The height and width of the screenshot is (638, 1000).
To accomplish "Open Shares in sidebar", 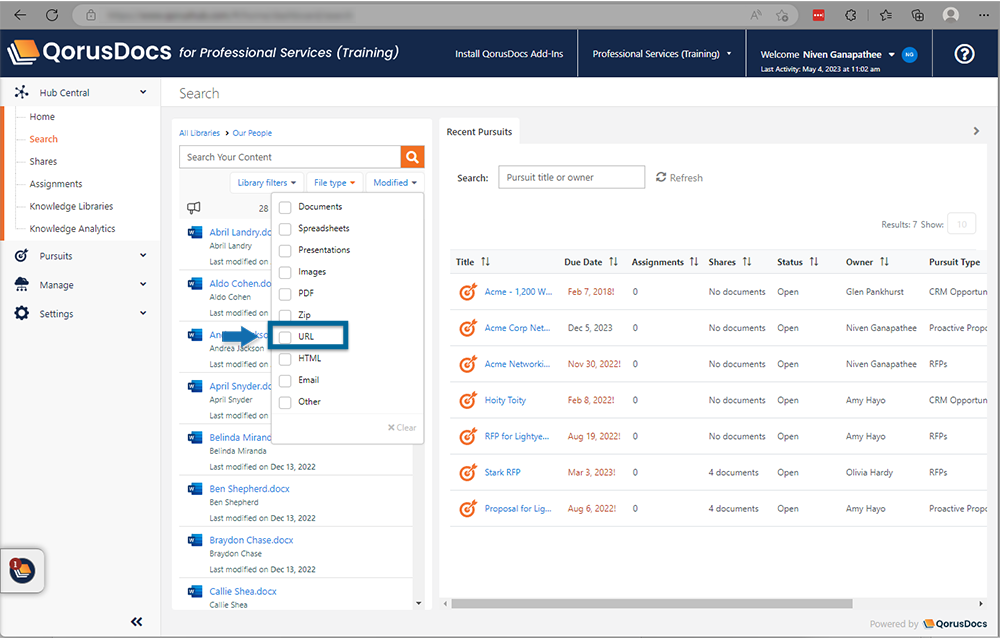I will click(43, 161).
